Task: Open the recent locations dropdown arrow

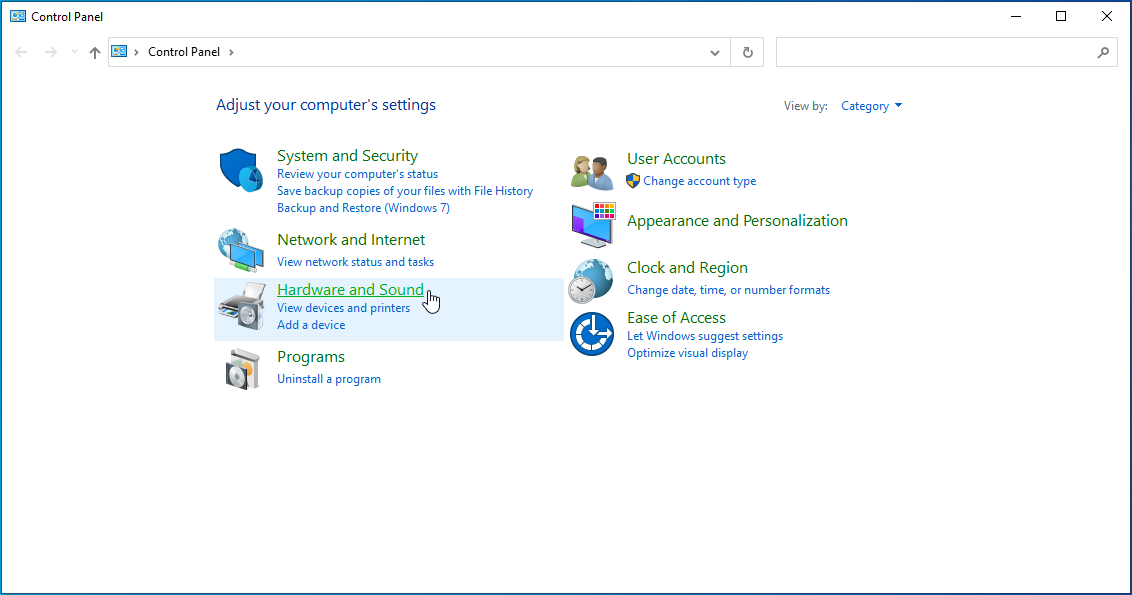Action: (x=74, y=52)
